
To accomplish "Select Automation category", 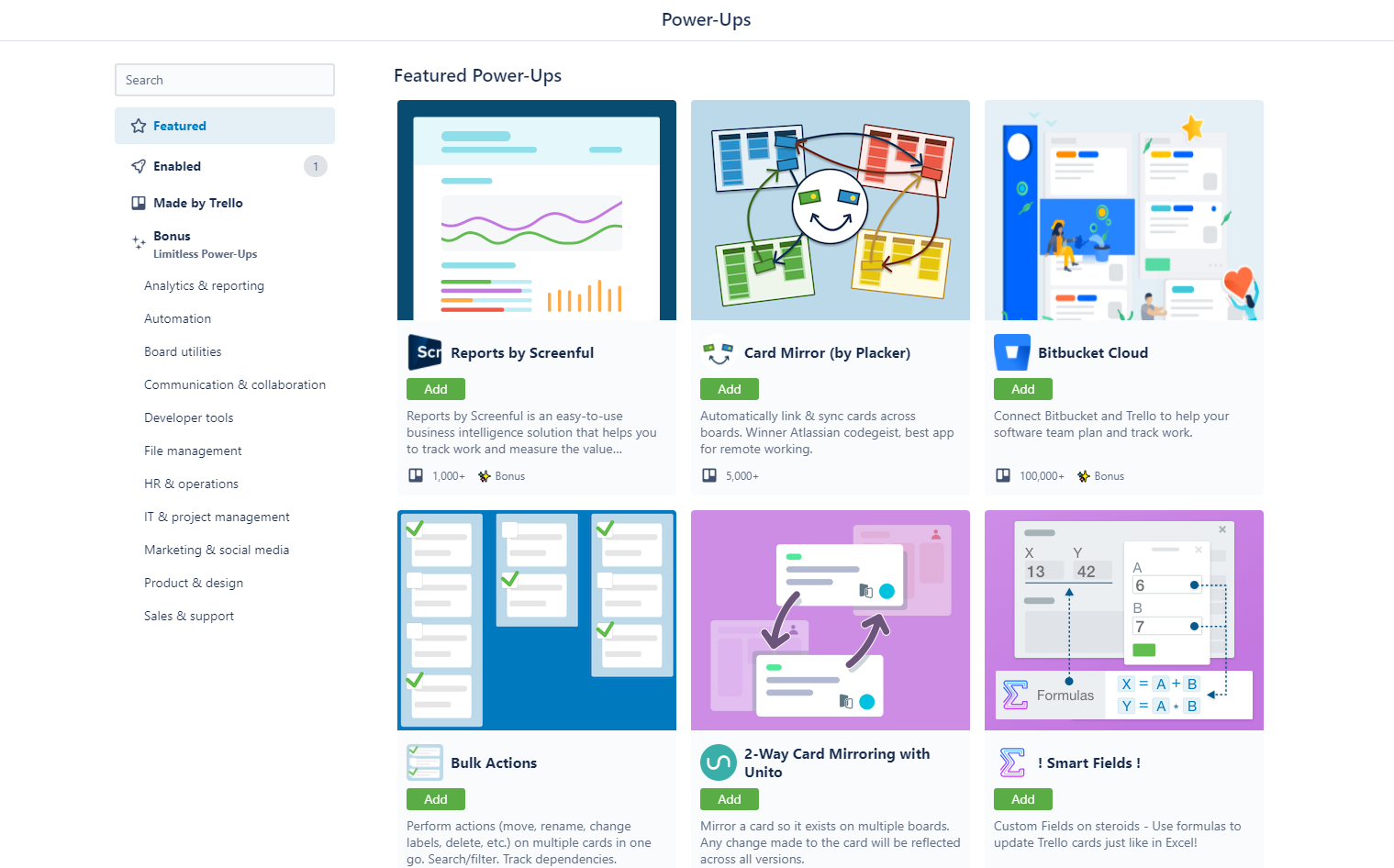I will 177,318.
